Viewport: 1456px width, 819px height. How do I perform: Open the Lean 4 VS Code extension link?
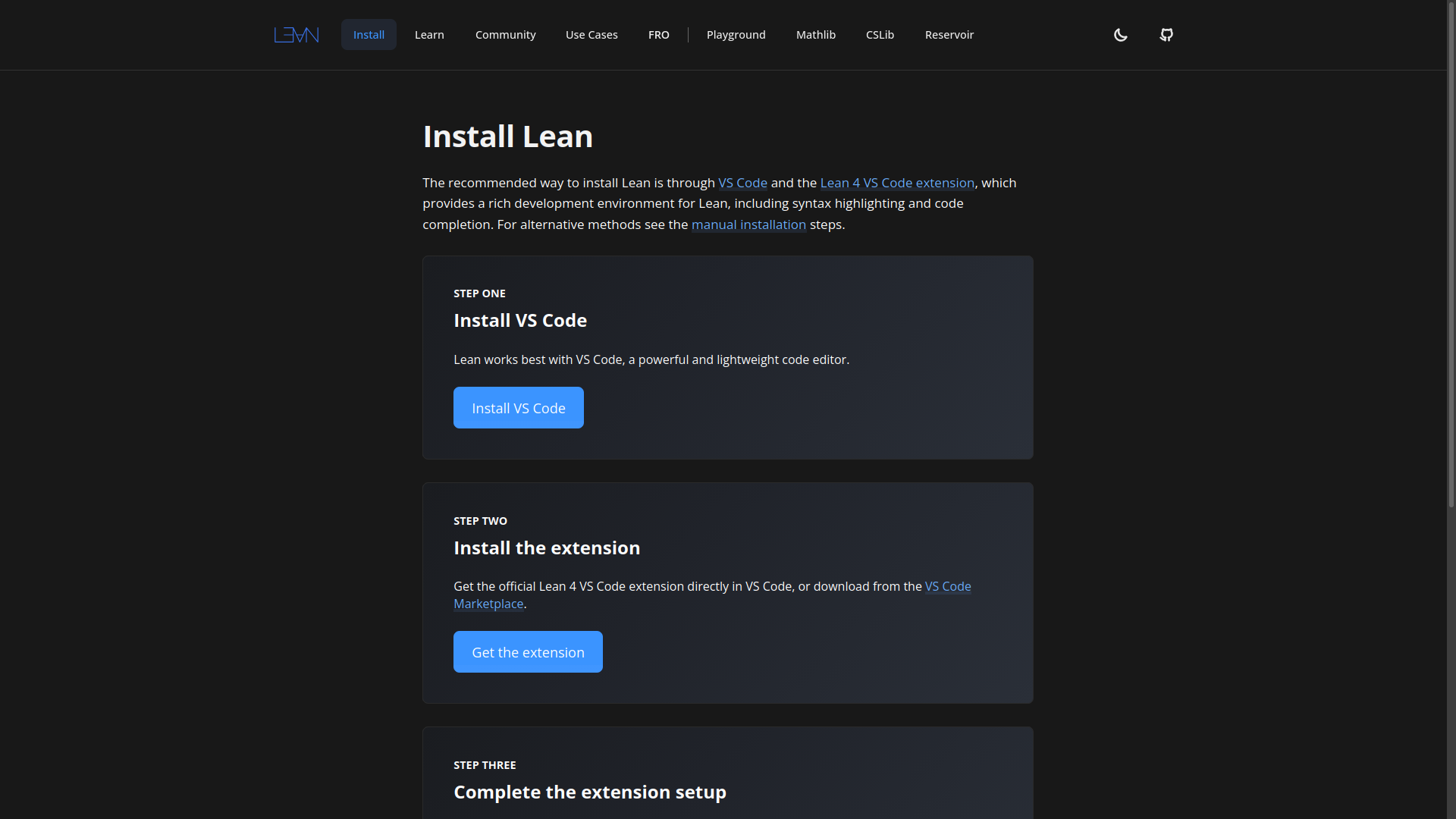point(897,183)
